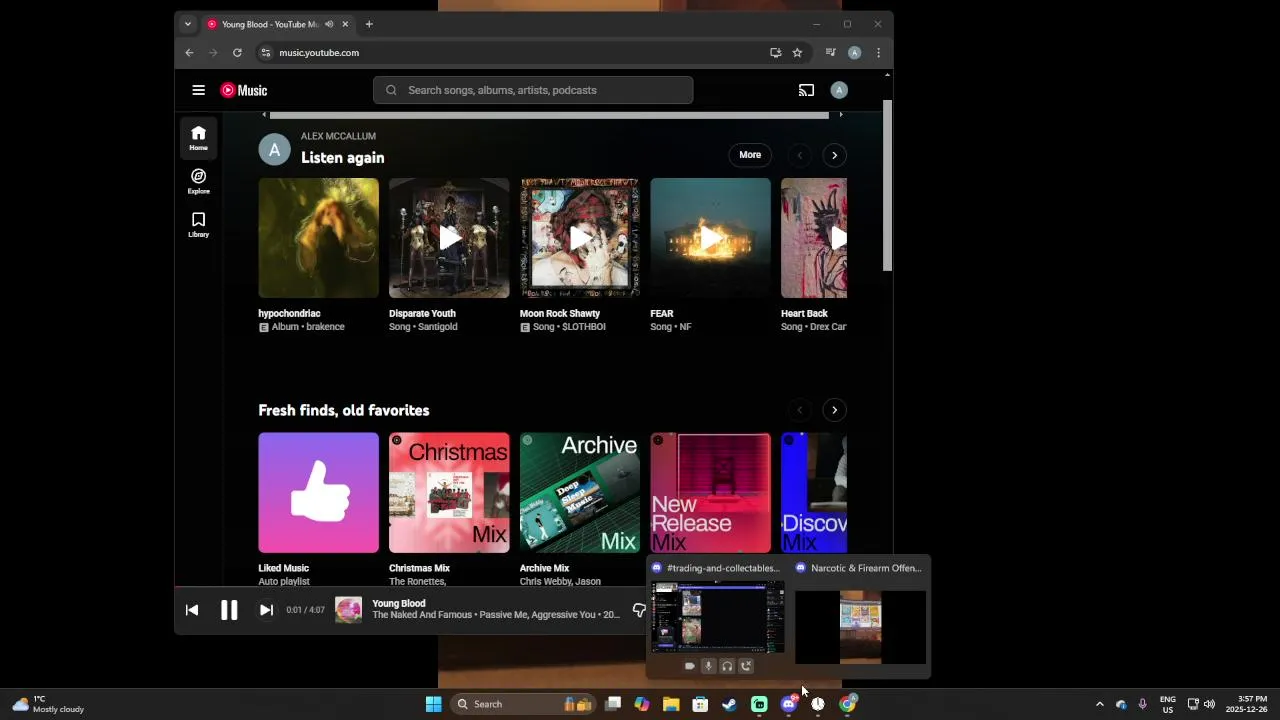The height and width of the screenshot is (720, 1280).
Task: Dislike the song Young Blood
Action: (x=639, y=610)
